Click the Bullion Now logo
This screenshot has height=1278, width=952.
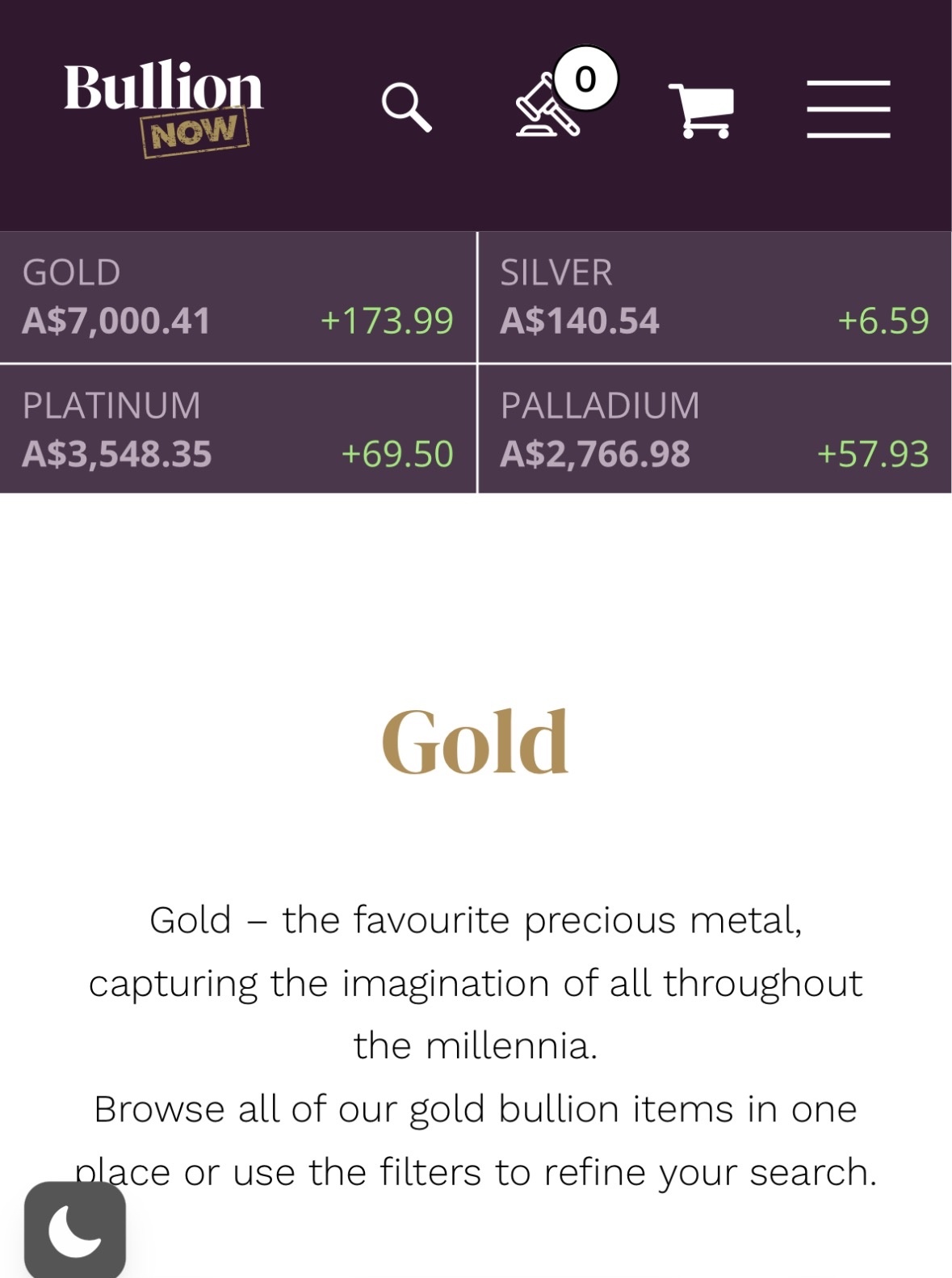162,103
